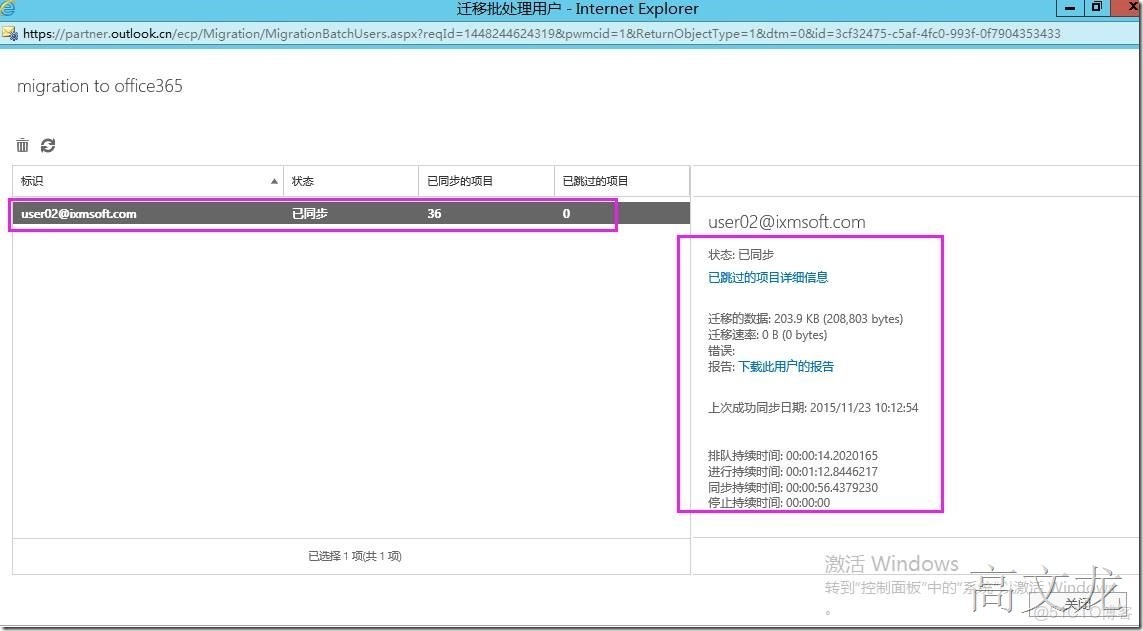Click the ascending sort arrow on 标识 column
The height and width of the screenshot is (631, 1143).
click(x=273, y=181)
